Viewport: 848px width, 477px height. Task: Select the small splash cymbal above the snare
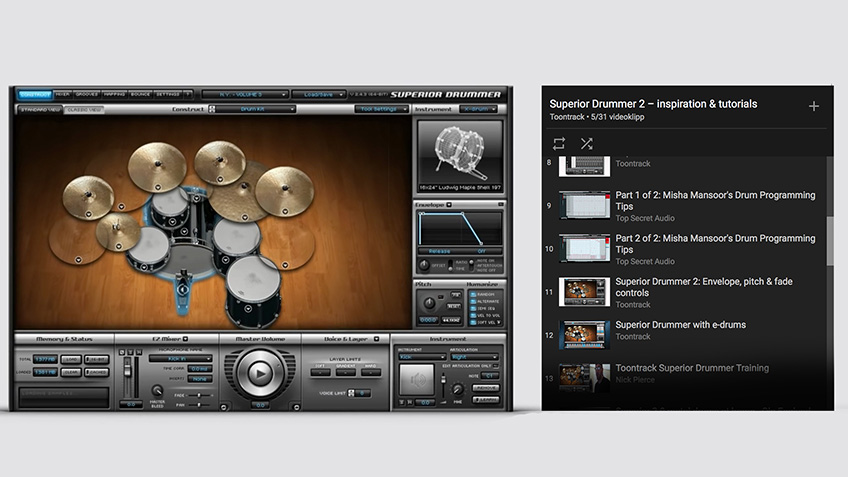(118, 231)
